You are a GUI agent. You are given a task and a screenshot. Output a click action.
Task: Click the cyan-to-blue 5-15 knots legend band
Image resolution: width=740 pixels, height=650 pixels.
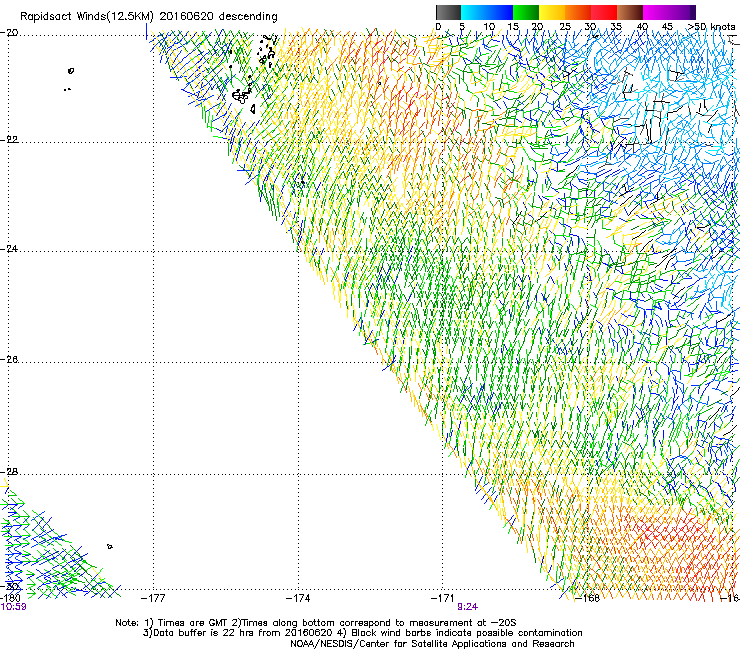pyautogui.click(x=487, y=12)
